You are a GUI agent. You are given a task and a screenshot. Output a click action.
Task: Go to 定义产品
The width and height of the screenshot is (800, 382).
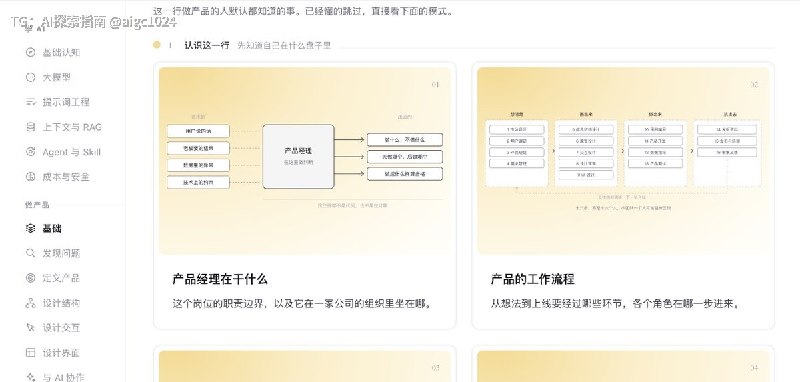(61, 278)
